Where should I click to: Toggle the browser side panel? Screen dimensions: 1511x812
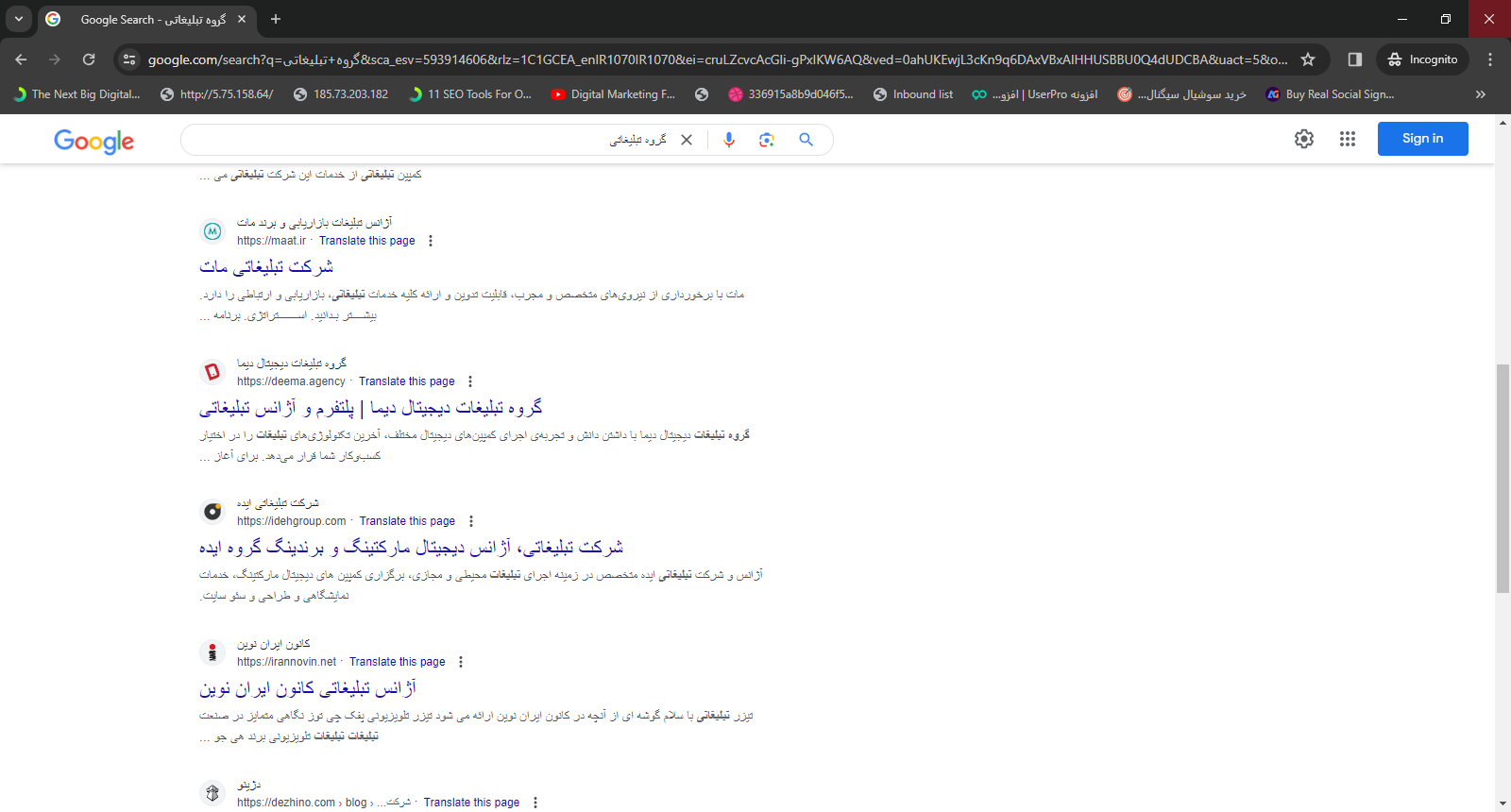(1354, 59)
